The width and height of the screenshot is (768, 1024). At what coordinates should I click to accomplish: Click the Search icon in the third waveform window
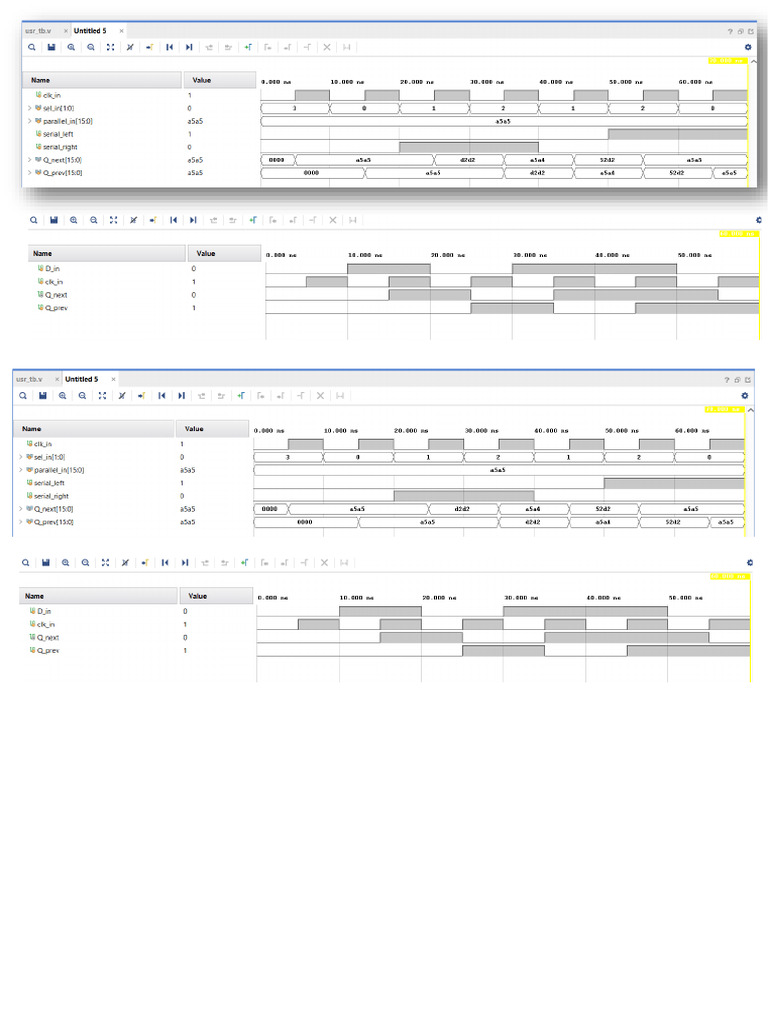(x=23, y=396)
